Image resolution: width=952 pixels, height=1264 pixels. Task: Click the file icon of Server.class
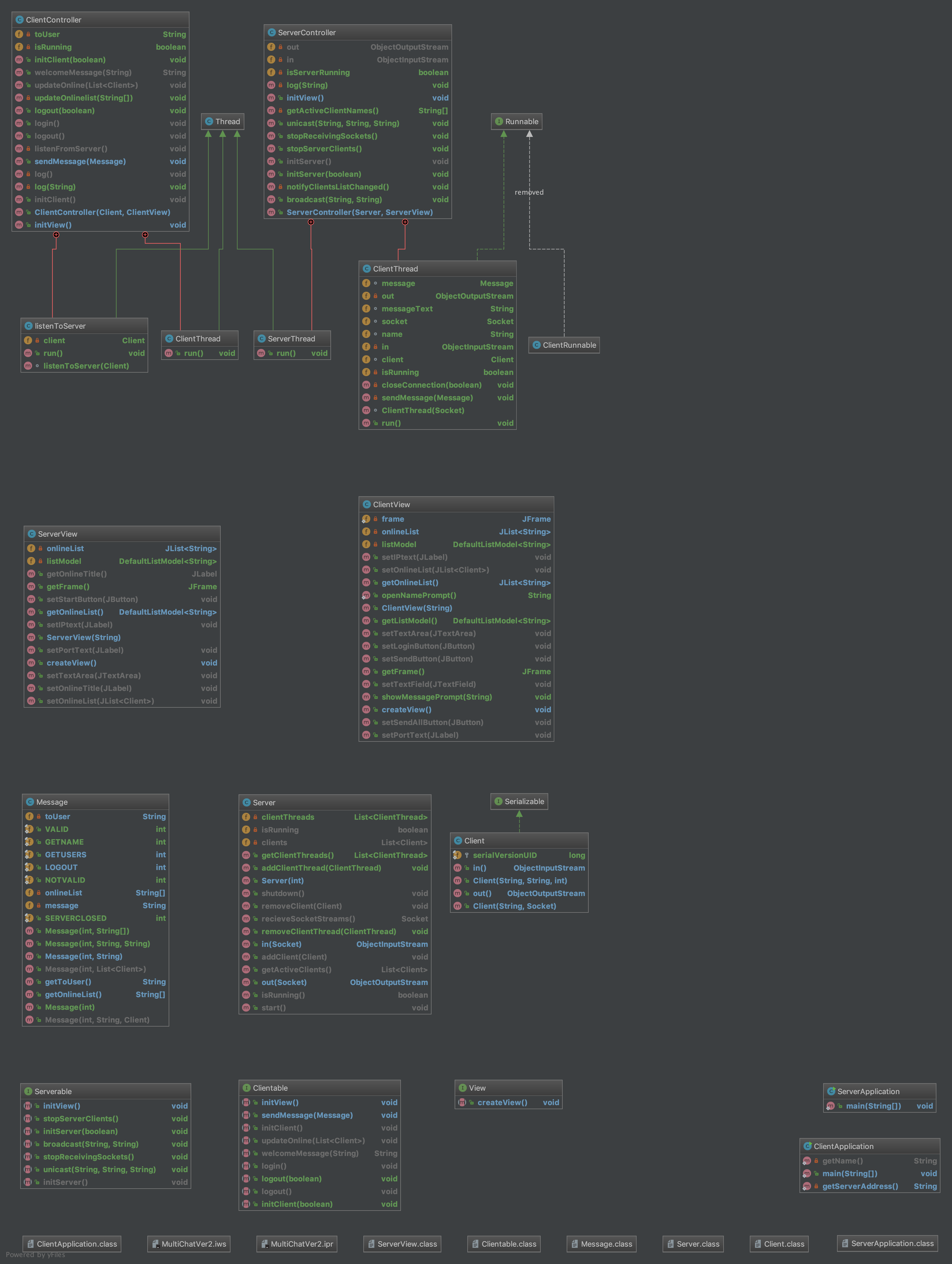pyautogui.click(x=671, y=1244)
